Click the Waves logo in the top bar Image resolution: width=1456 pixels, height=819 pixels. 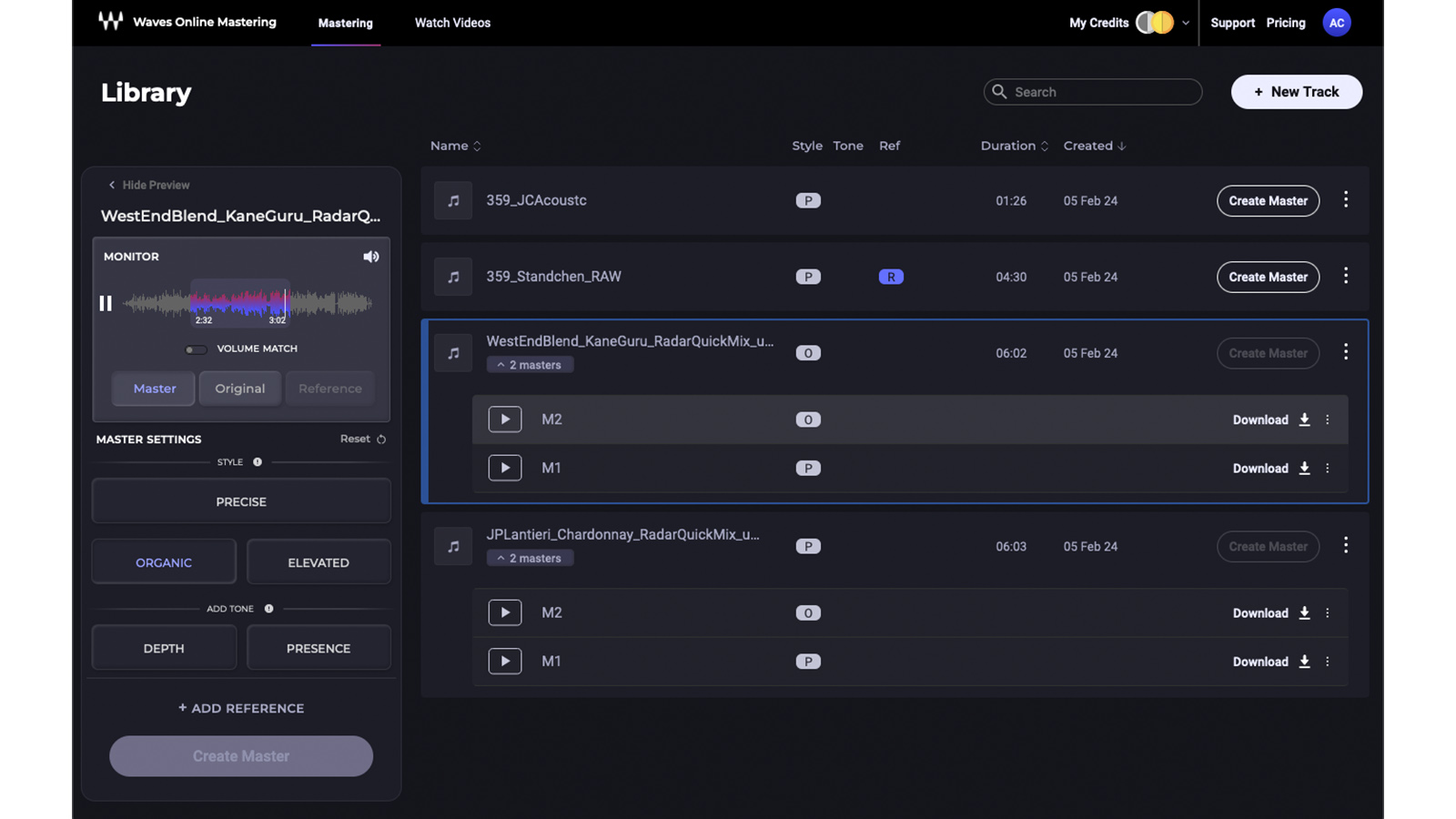click(110, 22)
